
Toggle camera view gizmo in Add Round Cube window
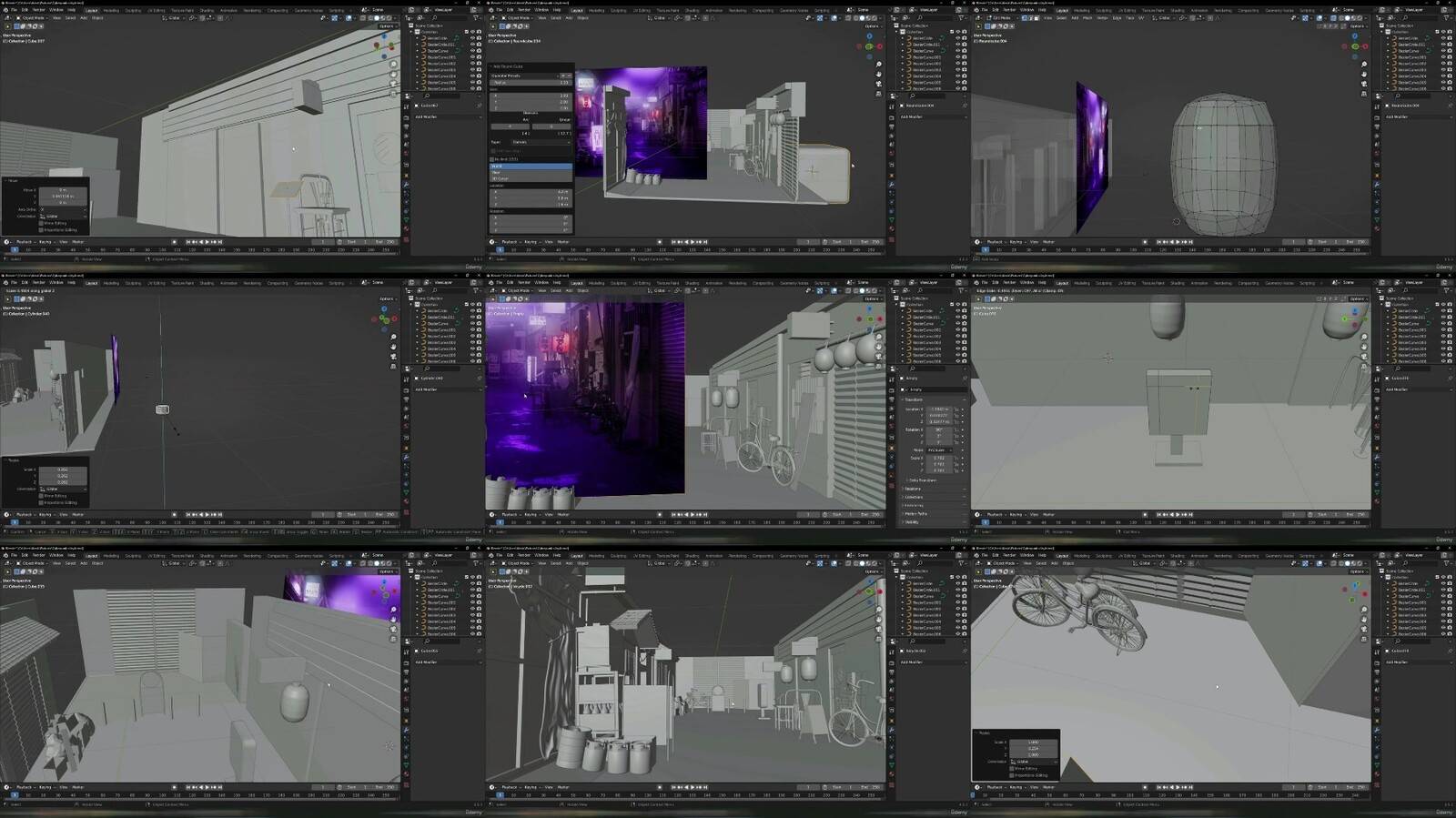878,84
